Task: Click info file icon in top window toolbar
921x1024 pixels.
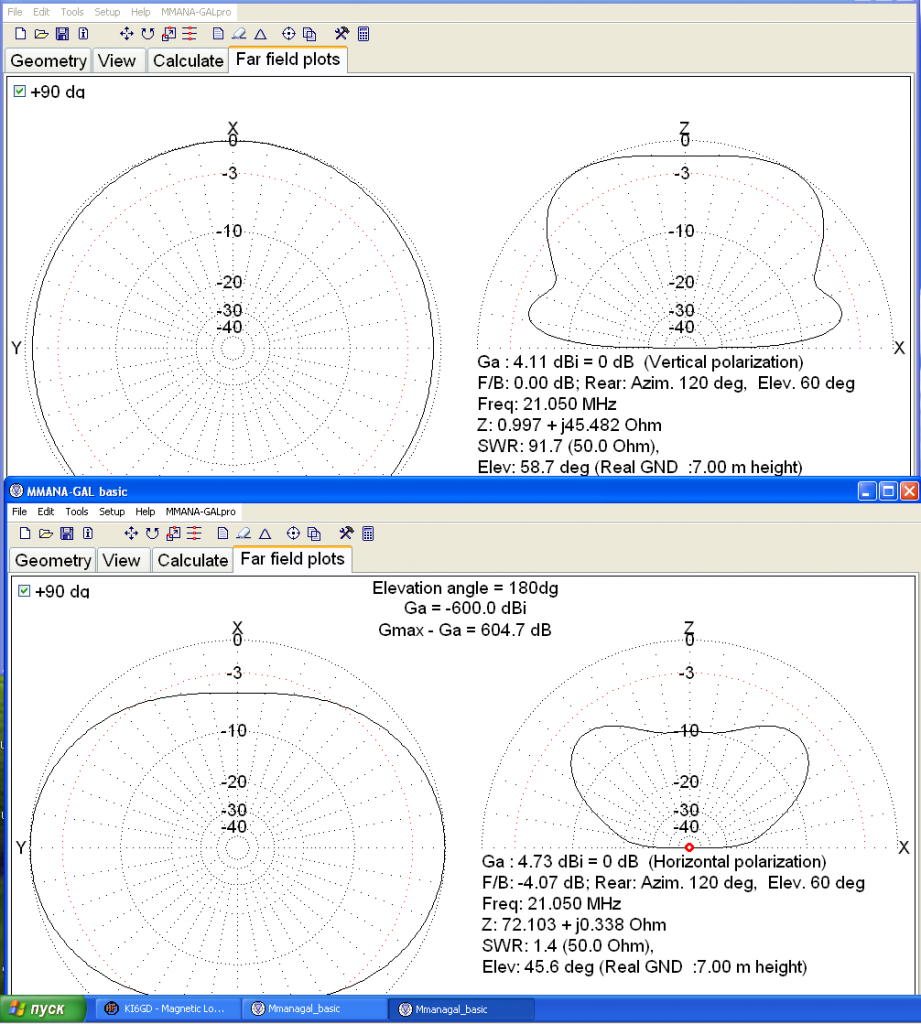Action: point(83,34)
